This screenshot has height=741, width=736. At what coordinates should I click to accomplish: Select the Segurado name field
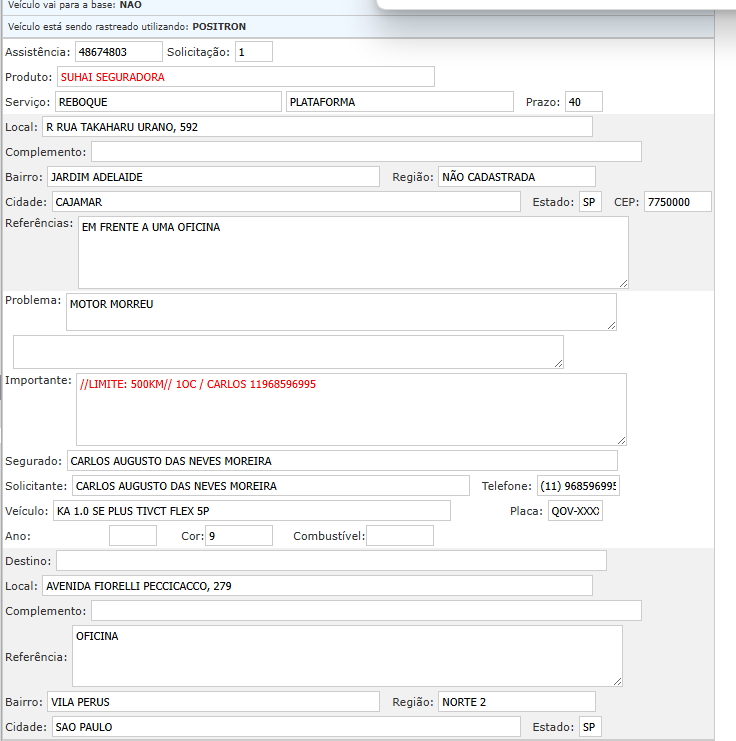[x=342, y=461]
